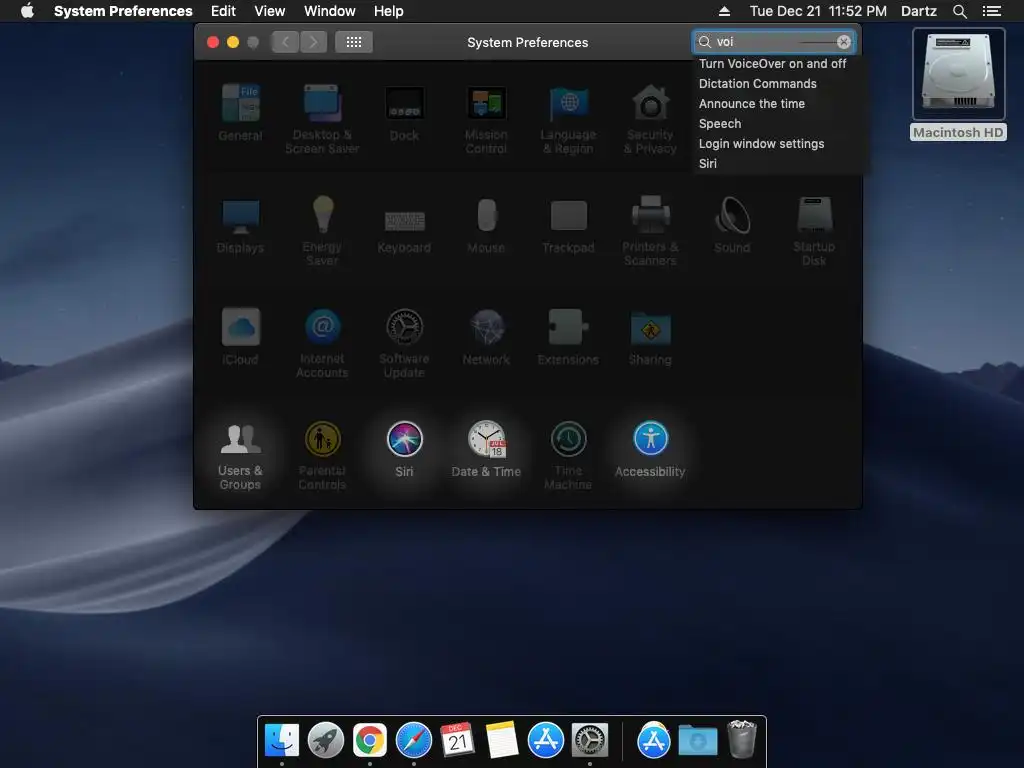Viewport: 1024px width, 768px height.
Task: Open Startup Disk preferences
Action: tap(814, 231)
